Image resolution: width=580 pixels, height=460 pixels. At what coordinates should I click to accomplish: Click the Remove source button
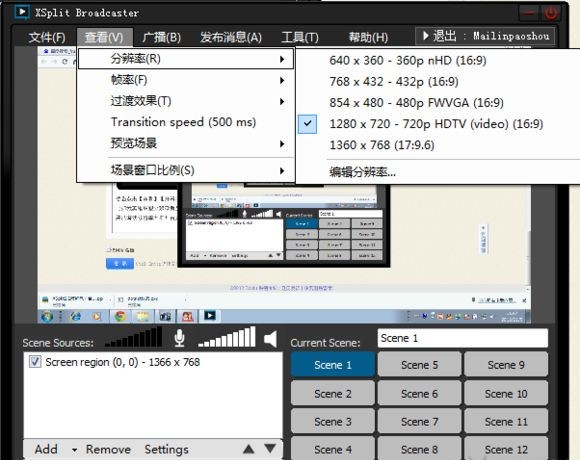click(x=108, y=449)
